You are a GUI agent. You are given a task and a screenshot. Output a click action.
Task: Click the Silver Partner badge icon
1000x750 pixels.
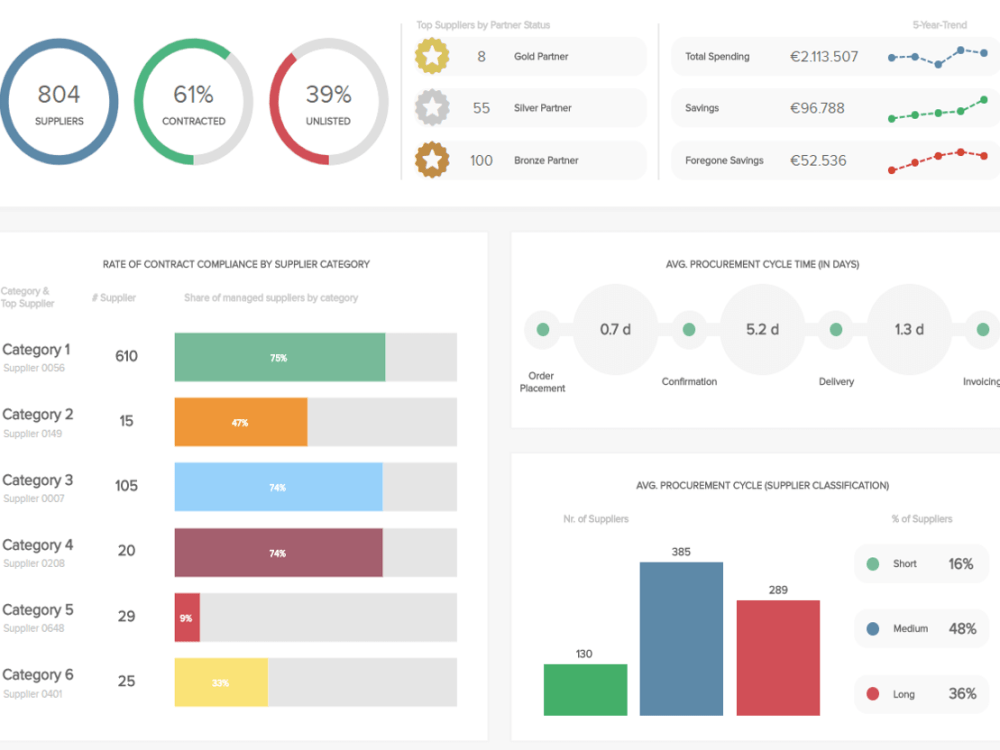(x=432, y=108)
